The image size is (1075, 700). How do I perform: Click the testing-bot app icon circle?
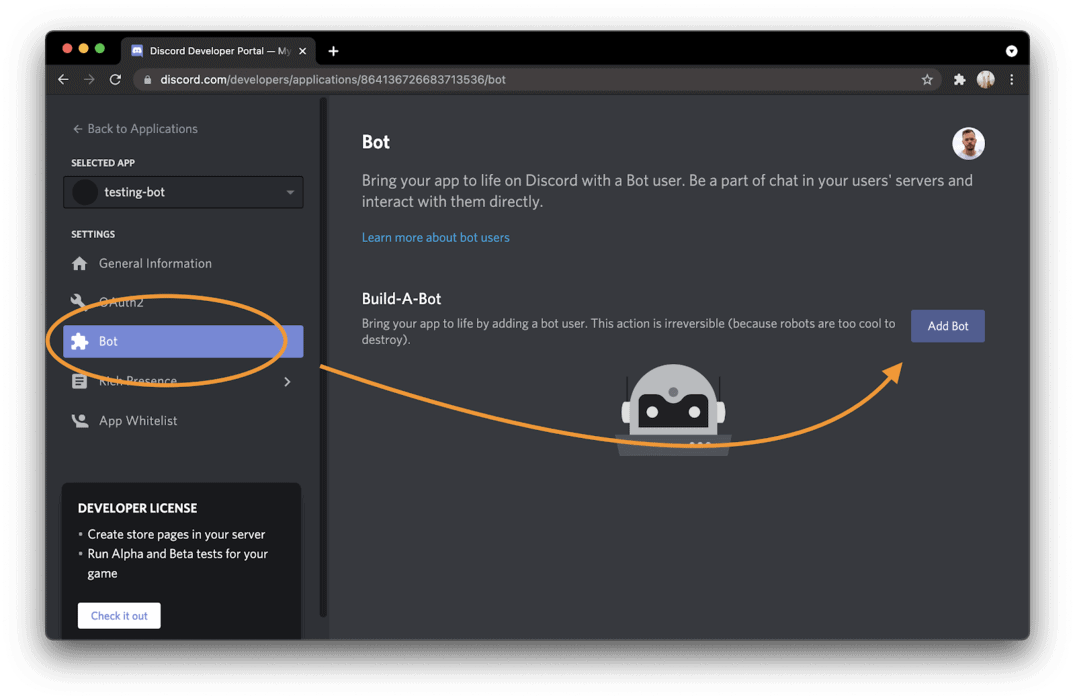85,192
